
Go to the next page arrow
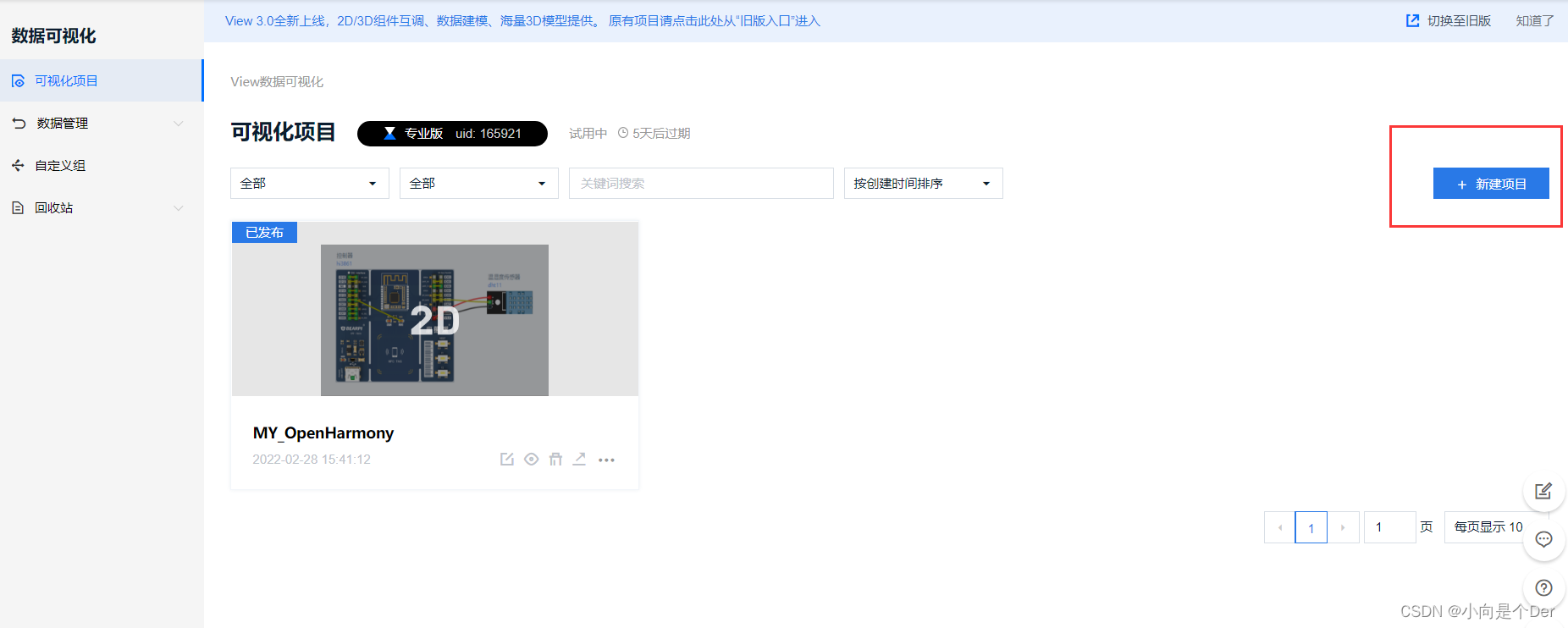tap(1344, 527)
